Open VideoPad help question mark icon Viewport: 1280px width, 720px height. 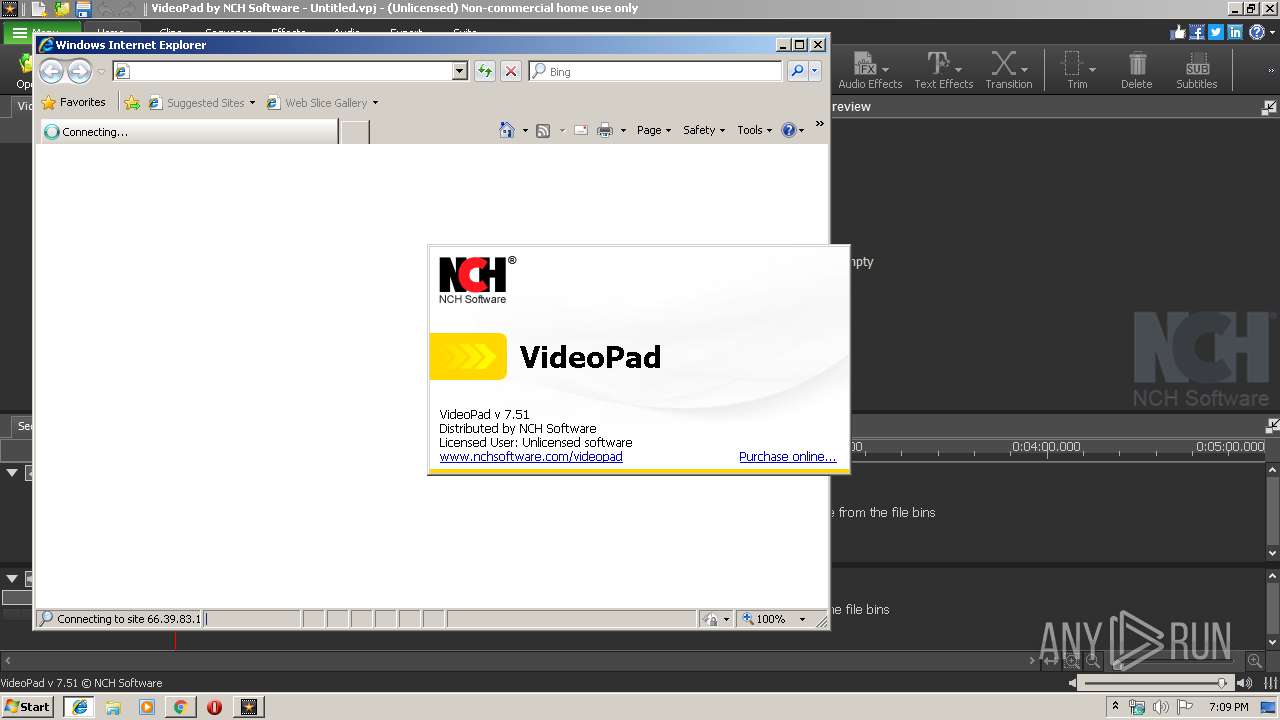click(x=1255, y=32)
